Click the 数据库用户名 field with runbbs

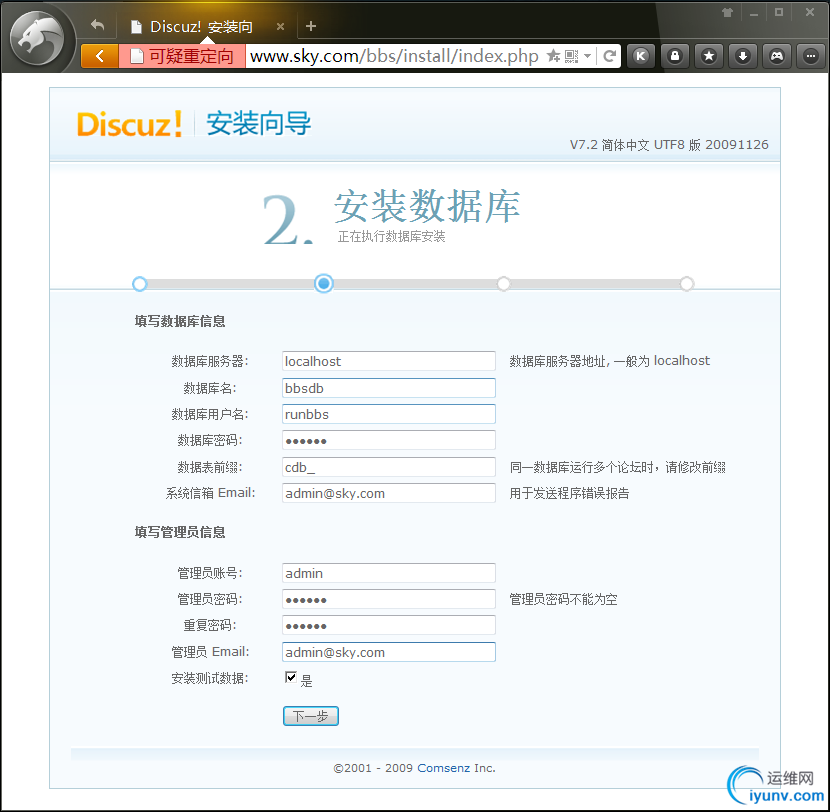(x=389, y=414)
